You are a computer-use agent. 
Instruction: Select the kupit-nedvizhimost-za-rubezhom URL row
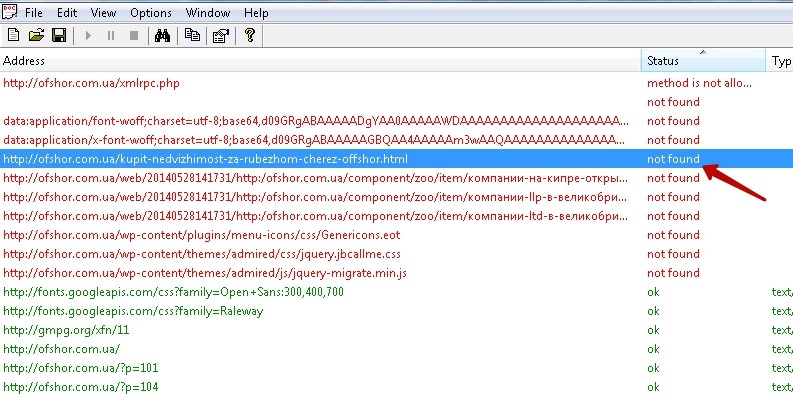pyautogui.click(x=396, y=159)
